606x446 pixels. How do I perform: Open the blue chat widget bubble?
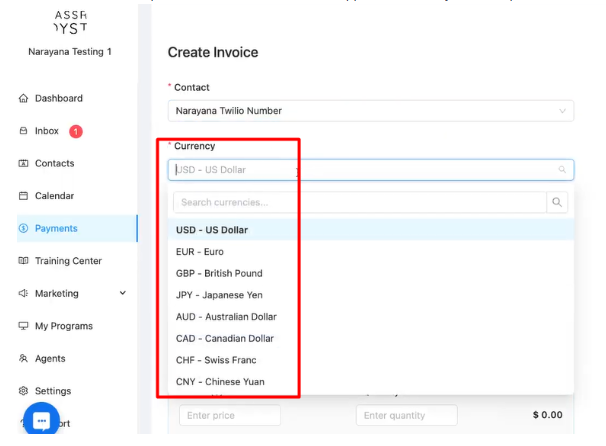click(x=41, y=421)
